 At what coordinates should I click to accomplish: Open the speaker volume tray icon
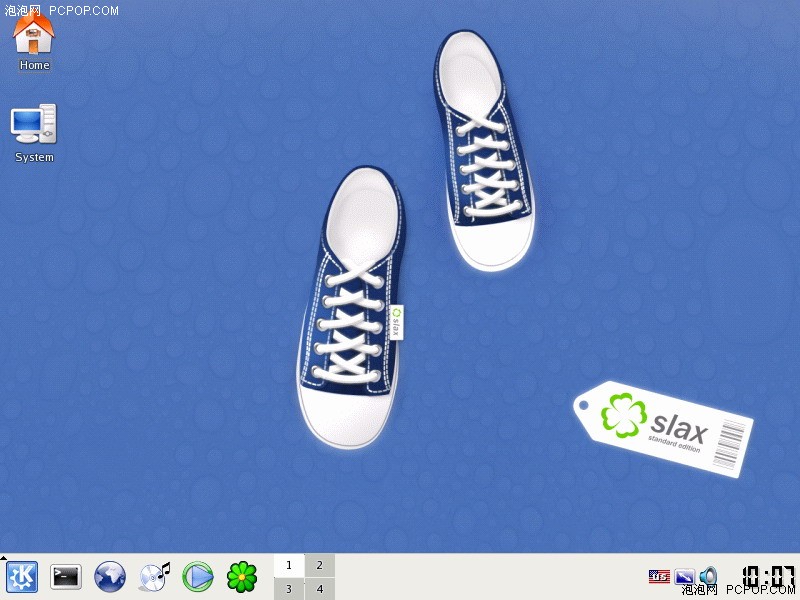pos(708,576)
